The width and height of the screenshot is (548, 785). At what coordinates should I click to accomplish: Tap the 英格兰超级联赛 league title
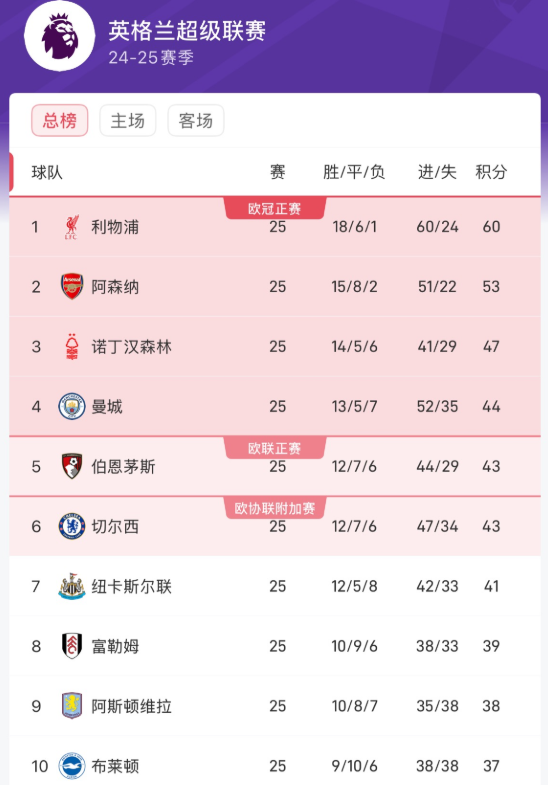187,31
